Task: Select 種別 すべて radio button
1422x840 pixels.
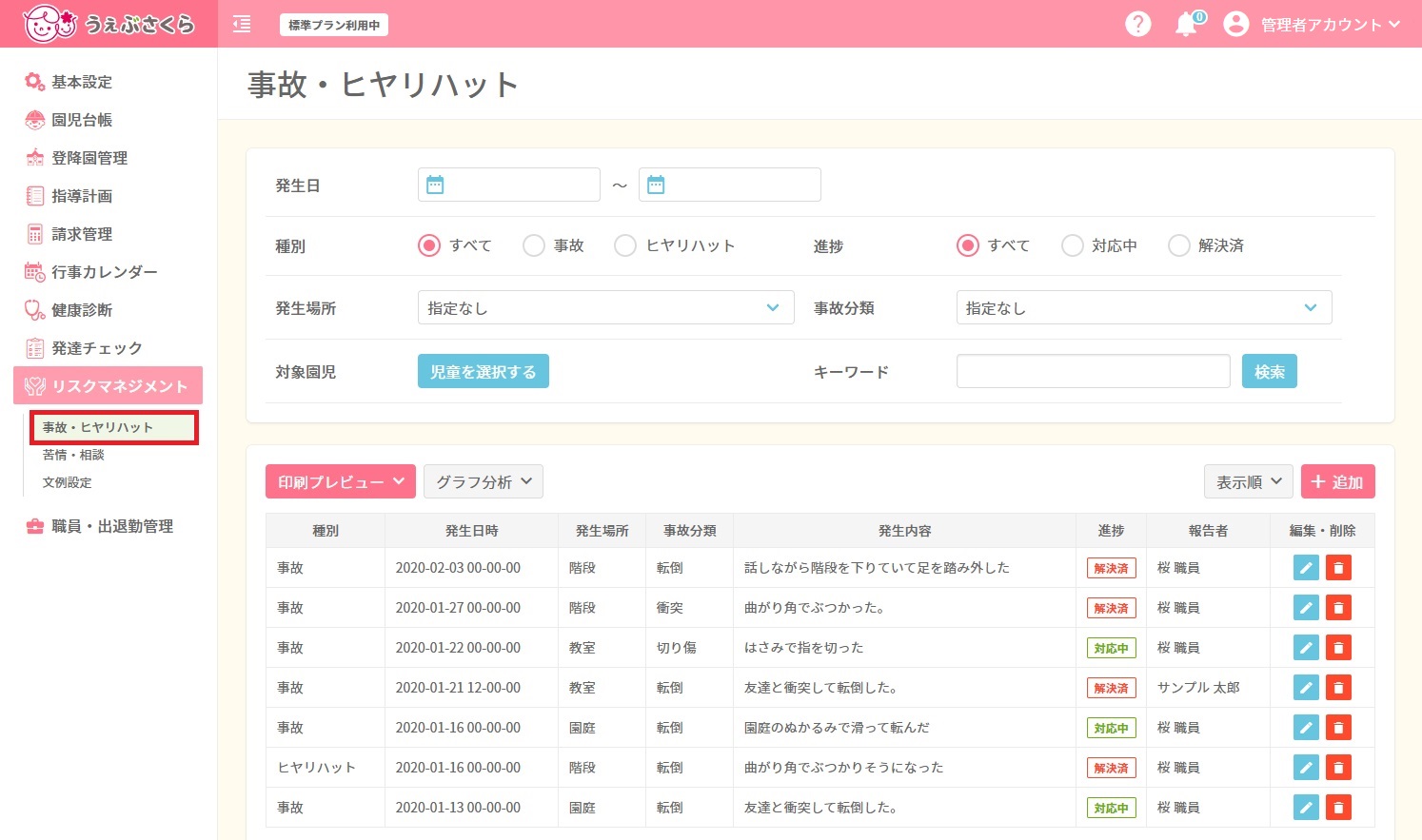Action: [x=429, y=245]
